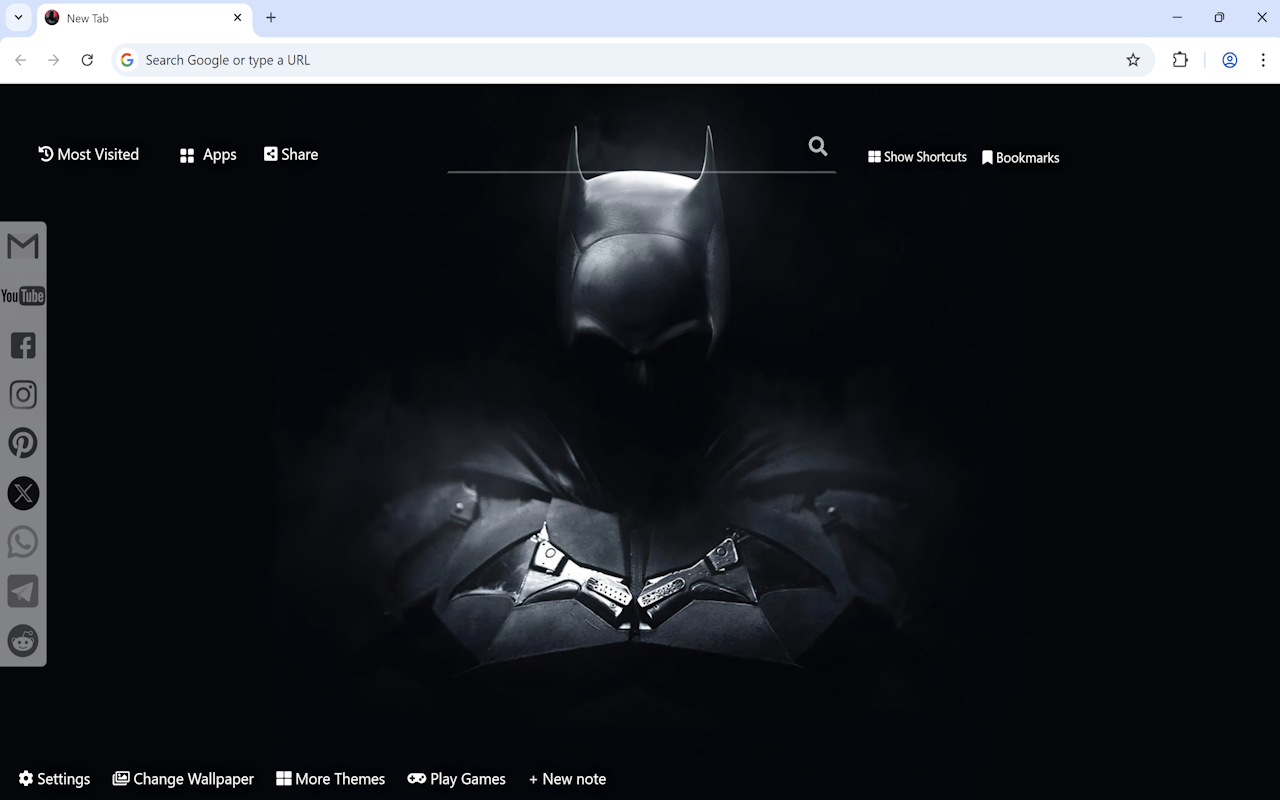Create a new note
This screenshot has width=1280, height=800.
pos(567,778)
